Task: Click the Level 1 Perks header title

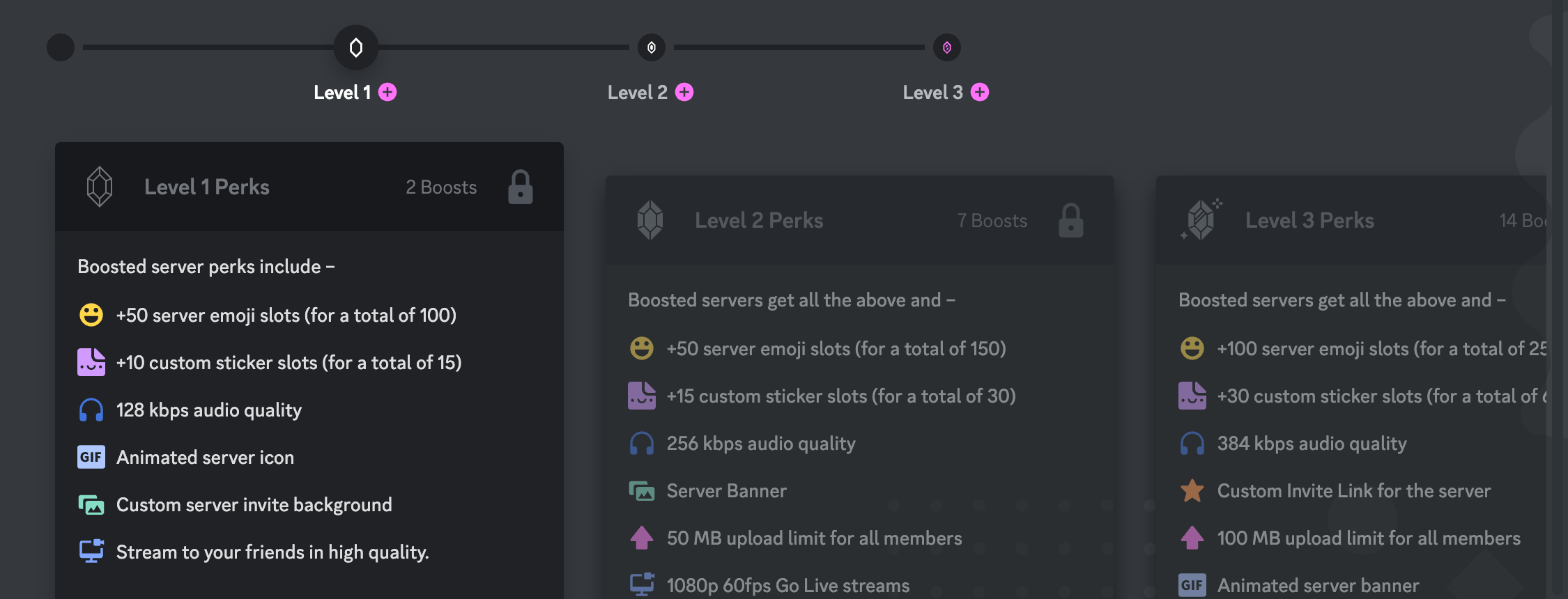Action: pos(206,187)
